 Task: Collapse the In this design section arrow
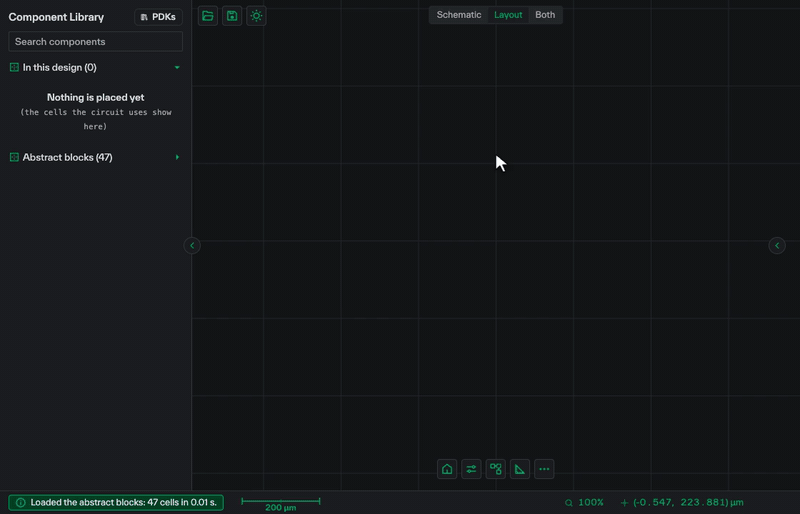[177, 67]
